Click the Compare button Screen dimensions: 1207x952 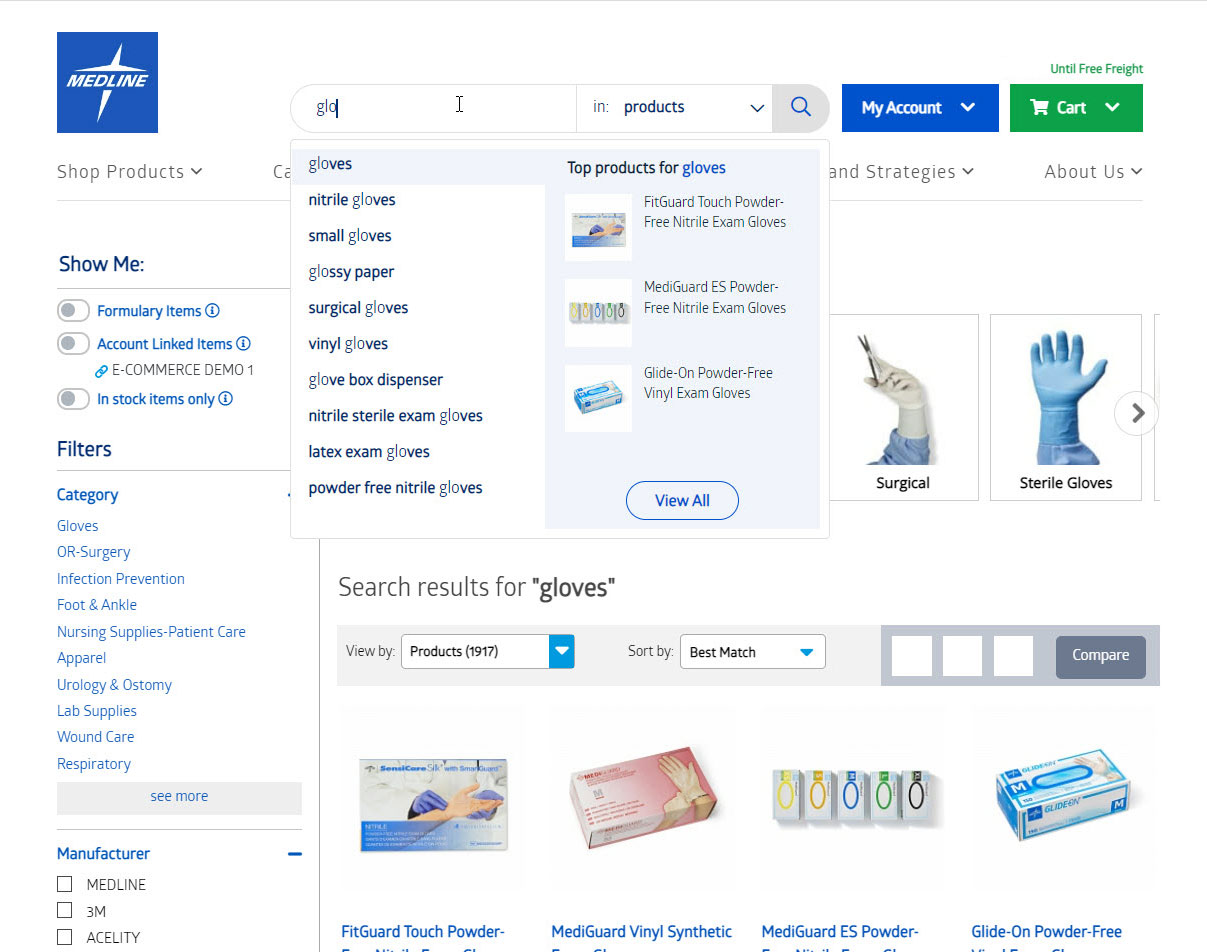click(x=1101, y=656)
